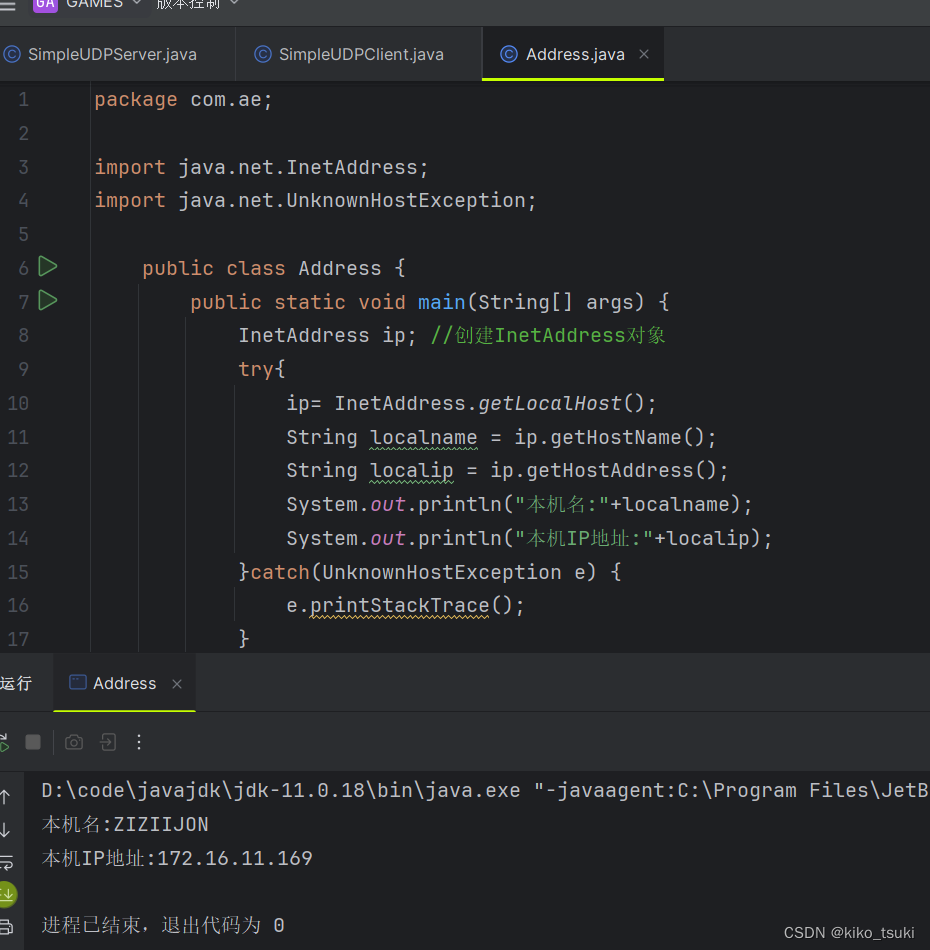Click import java.net.InetAddress; line
The image size is (930, 950).
tap(261, 167)
